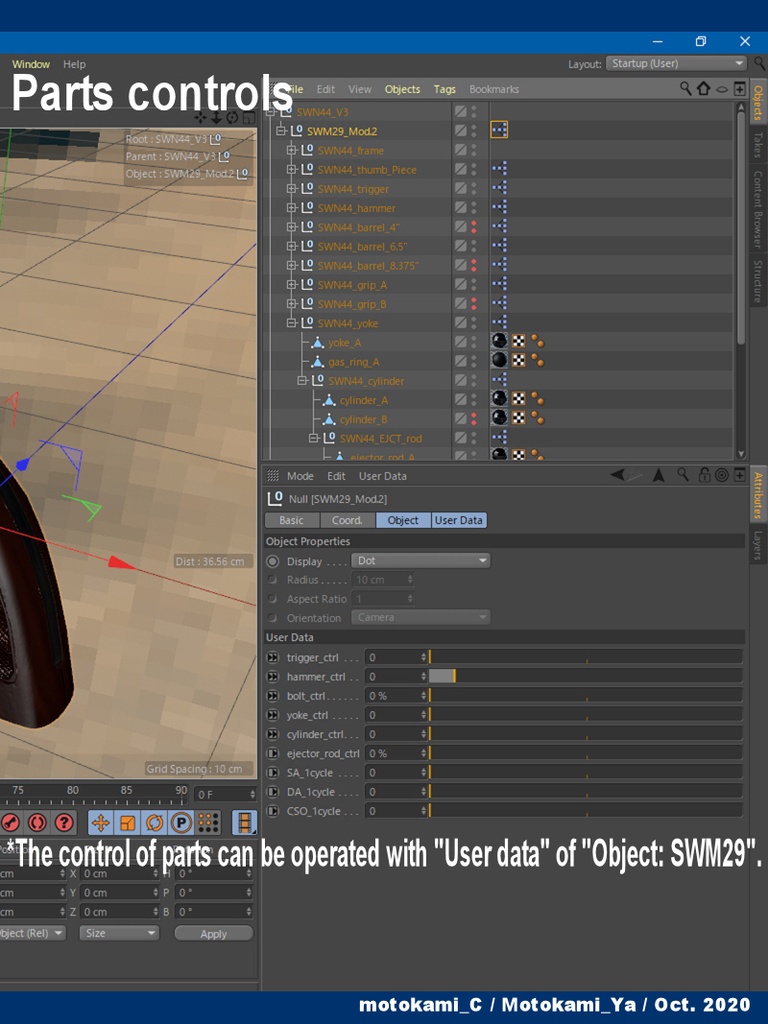Click the search magnifier in Objects manager
This screenshot has height=1024, width=768.
click(685, 88)
